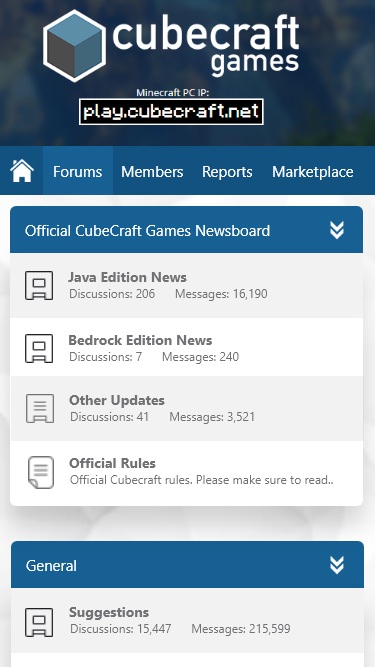Open the Official Rules link
Image resolution: width=375 pixels, height=667 pixels.
(112, 463)
